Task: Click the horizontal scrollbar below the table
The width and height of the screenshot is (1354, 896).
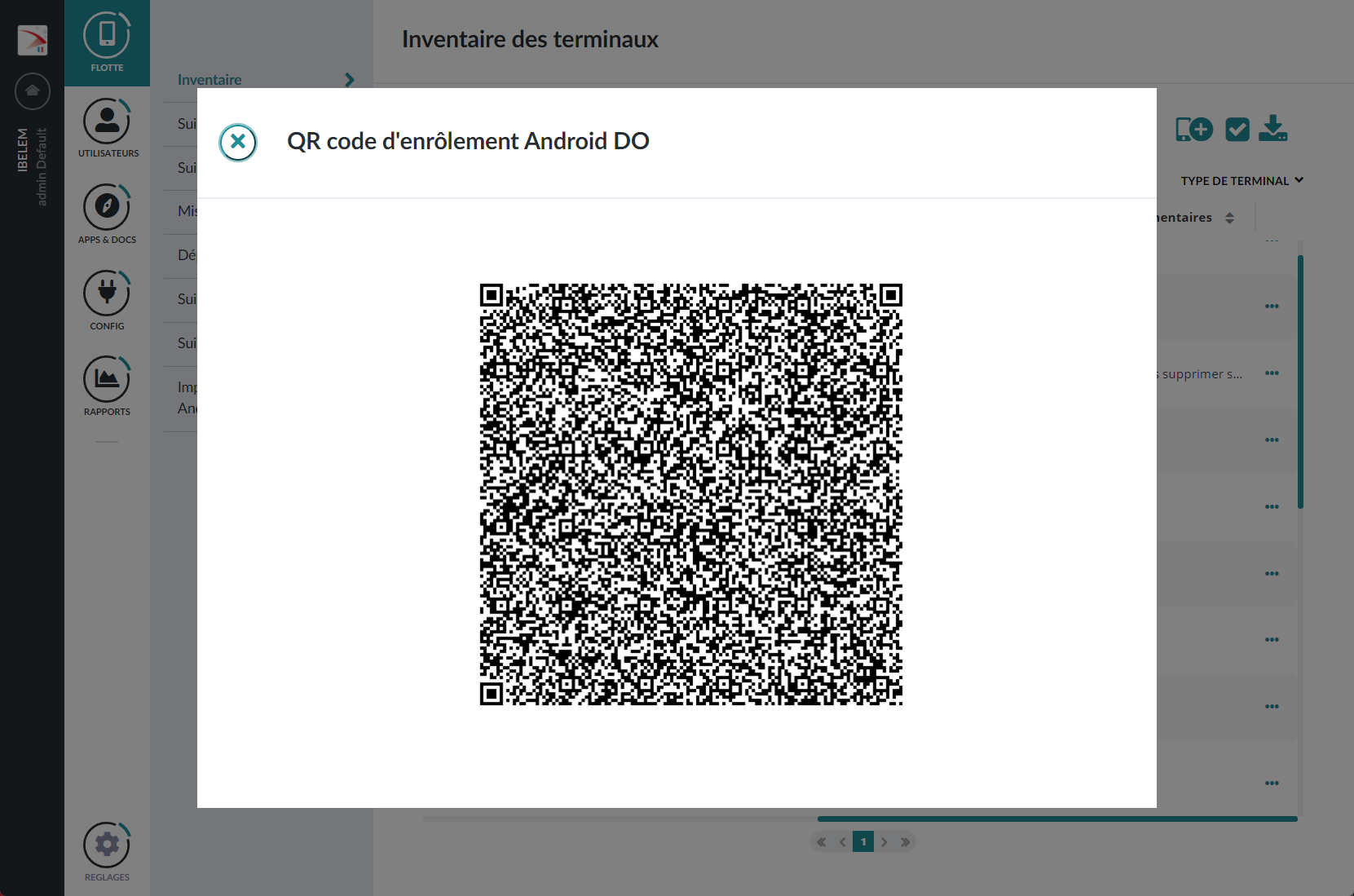Action: point(1057,819)
